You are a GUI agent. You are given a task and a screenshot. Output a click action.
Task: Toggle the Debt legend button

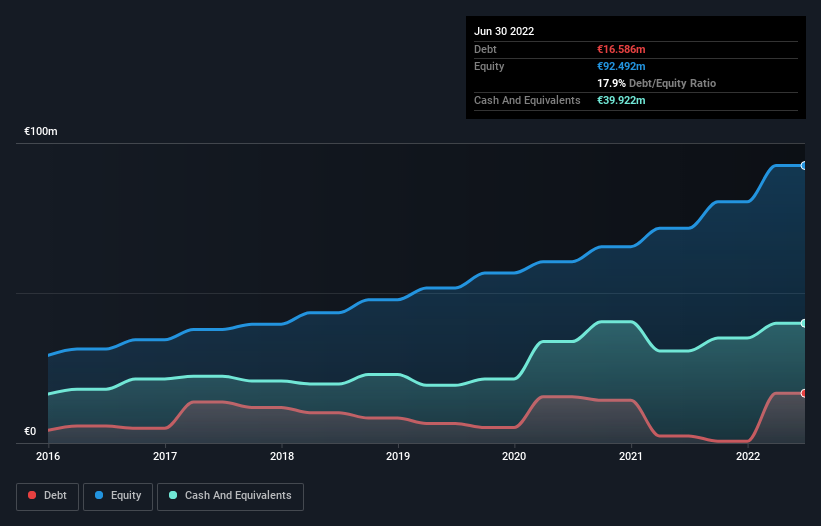[x=47, y=496]
